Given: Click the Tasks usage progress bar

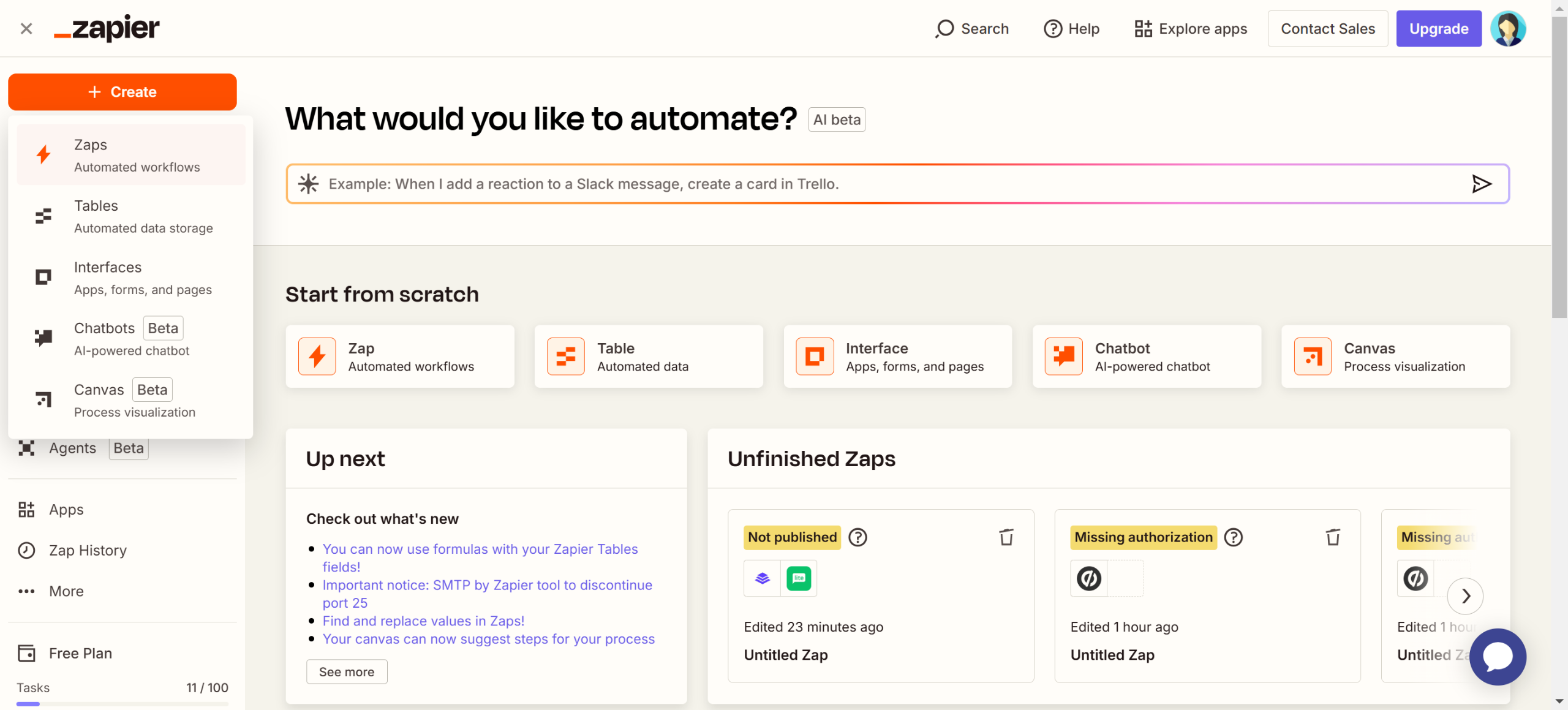Looking at the screenshot, I should click(x=123, y=704).
